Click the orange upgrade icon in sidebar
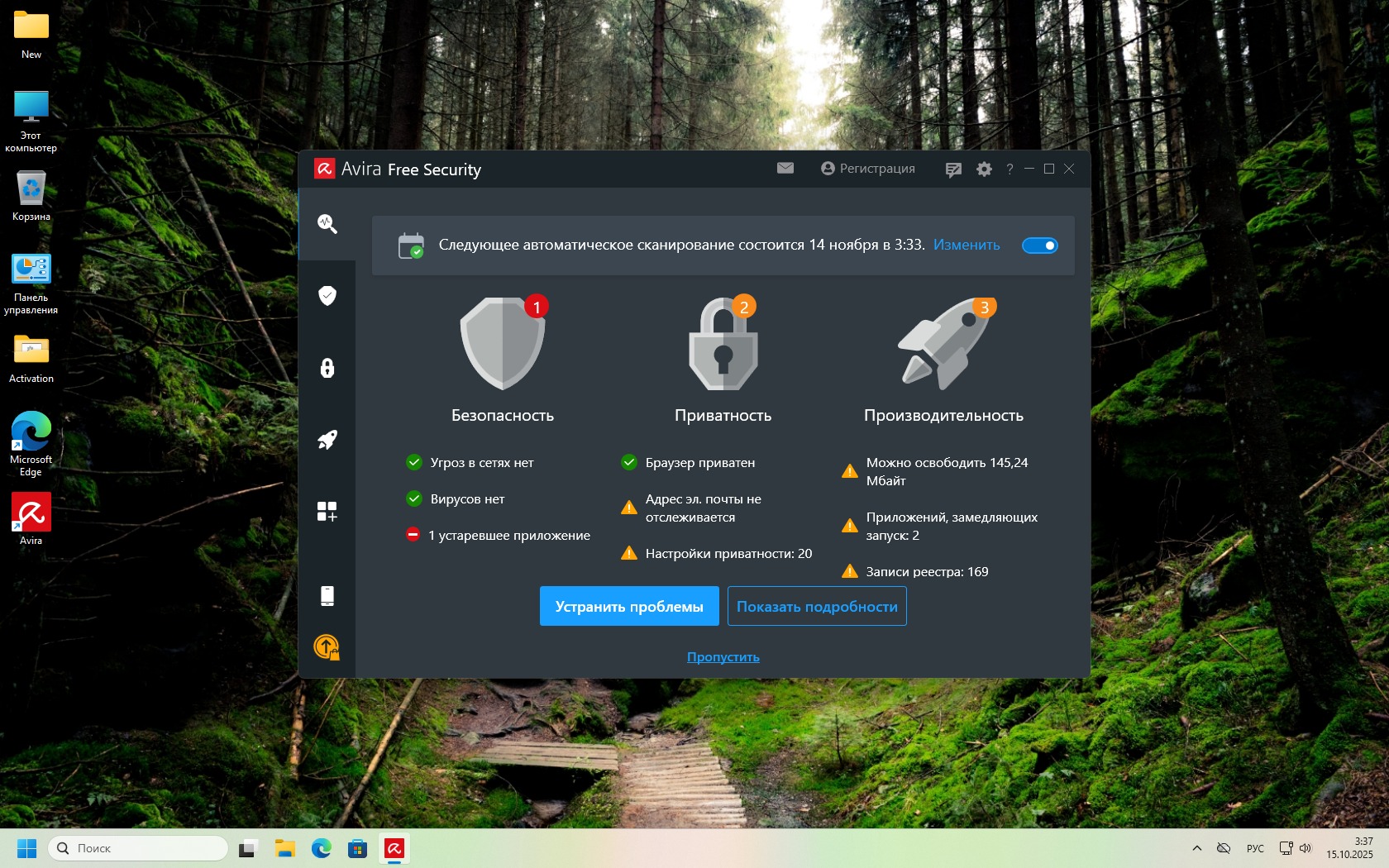Viewport: 1389px width, 868px height. pos(327,647)
